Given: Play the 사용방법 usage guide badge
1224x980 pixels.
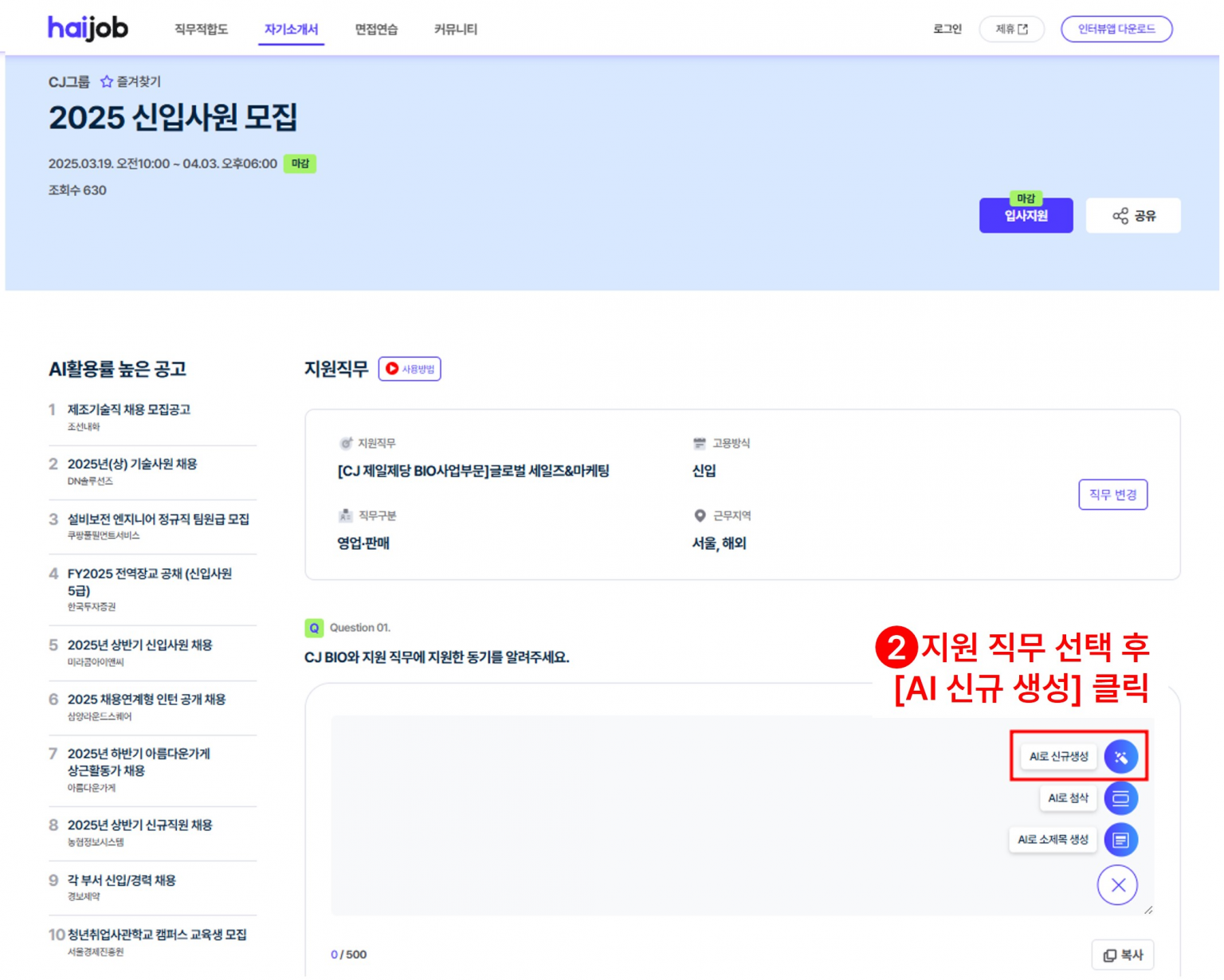Looking at the screenshot, I should (x=411, y=368).
